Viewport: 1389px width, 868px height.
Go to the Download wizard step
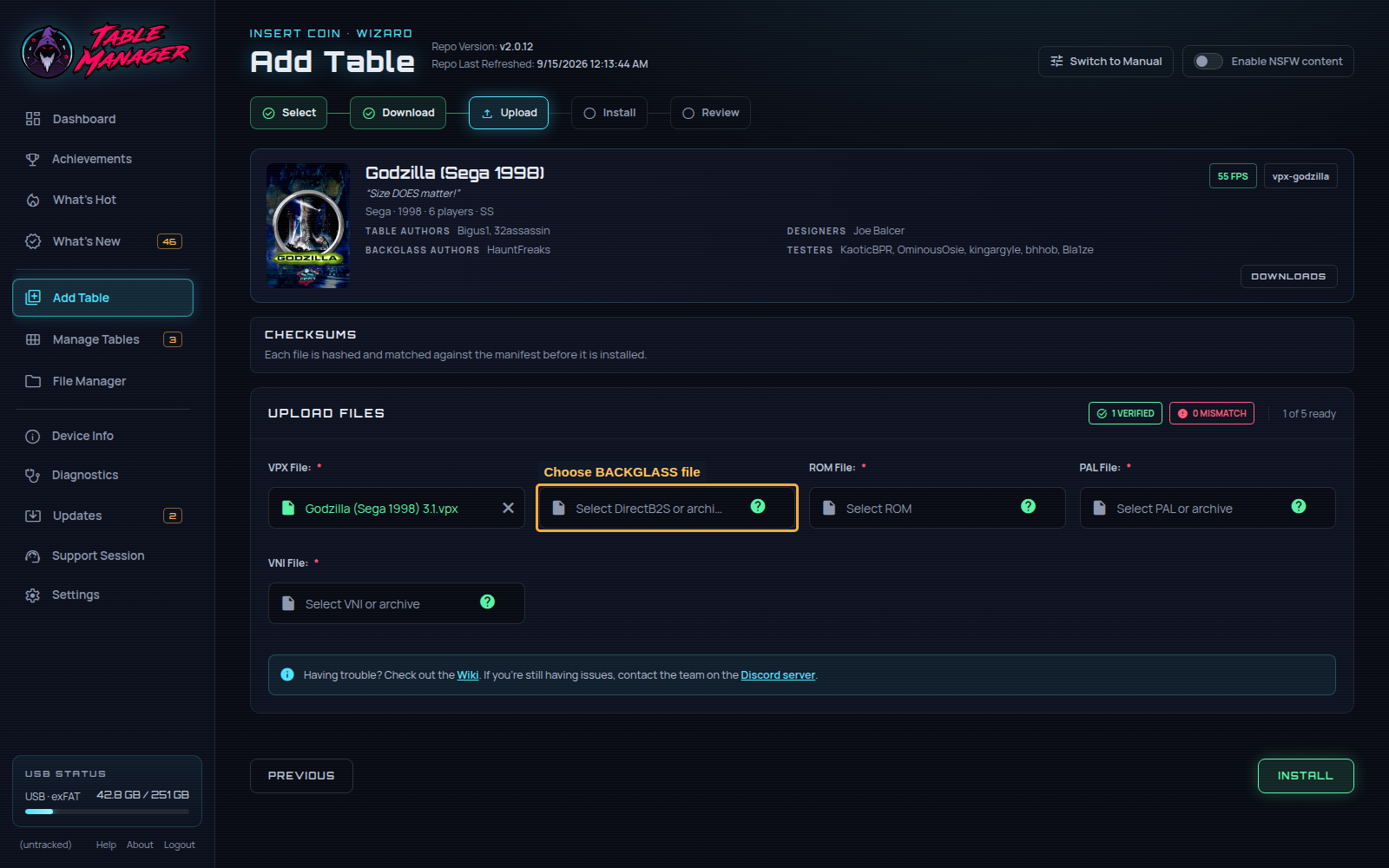coord(398,113)
